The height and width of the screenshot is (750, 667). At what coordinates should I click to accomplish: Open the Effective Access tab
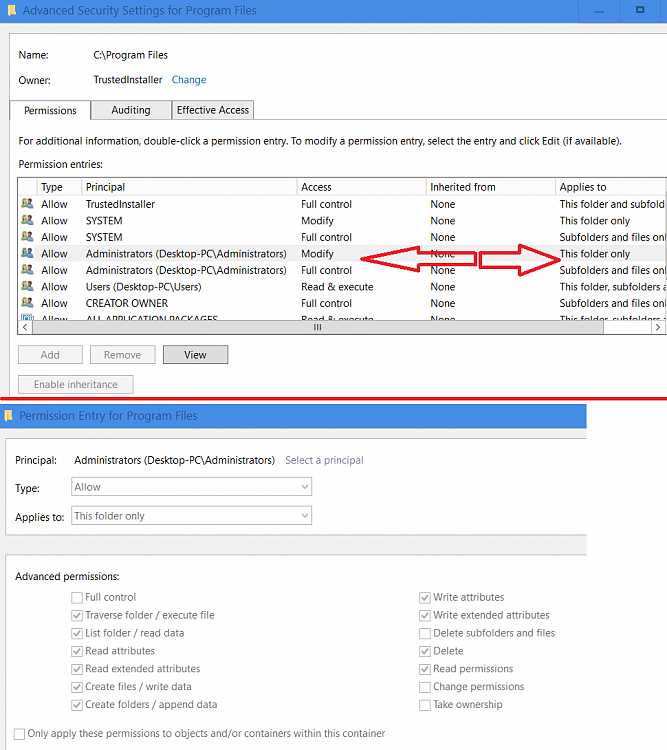tap(213, 110)
